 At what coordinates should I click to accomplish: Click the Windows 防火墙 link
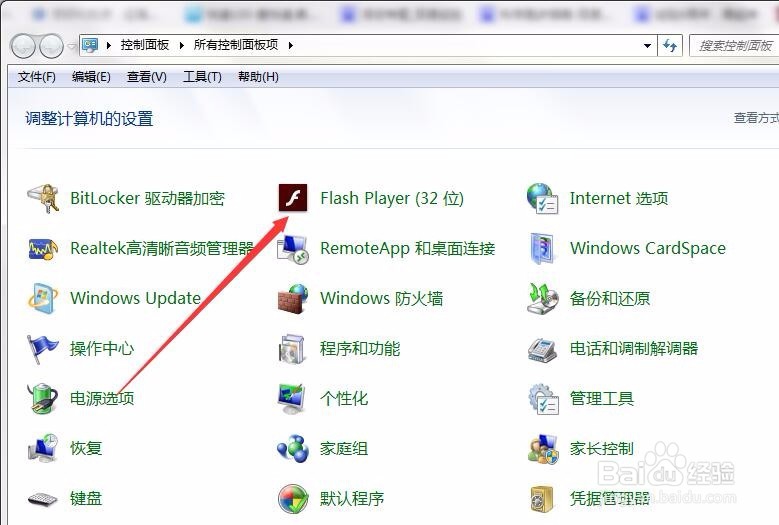coord(382,299)
